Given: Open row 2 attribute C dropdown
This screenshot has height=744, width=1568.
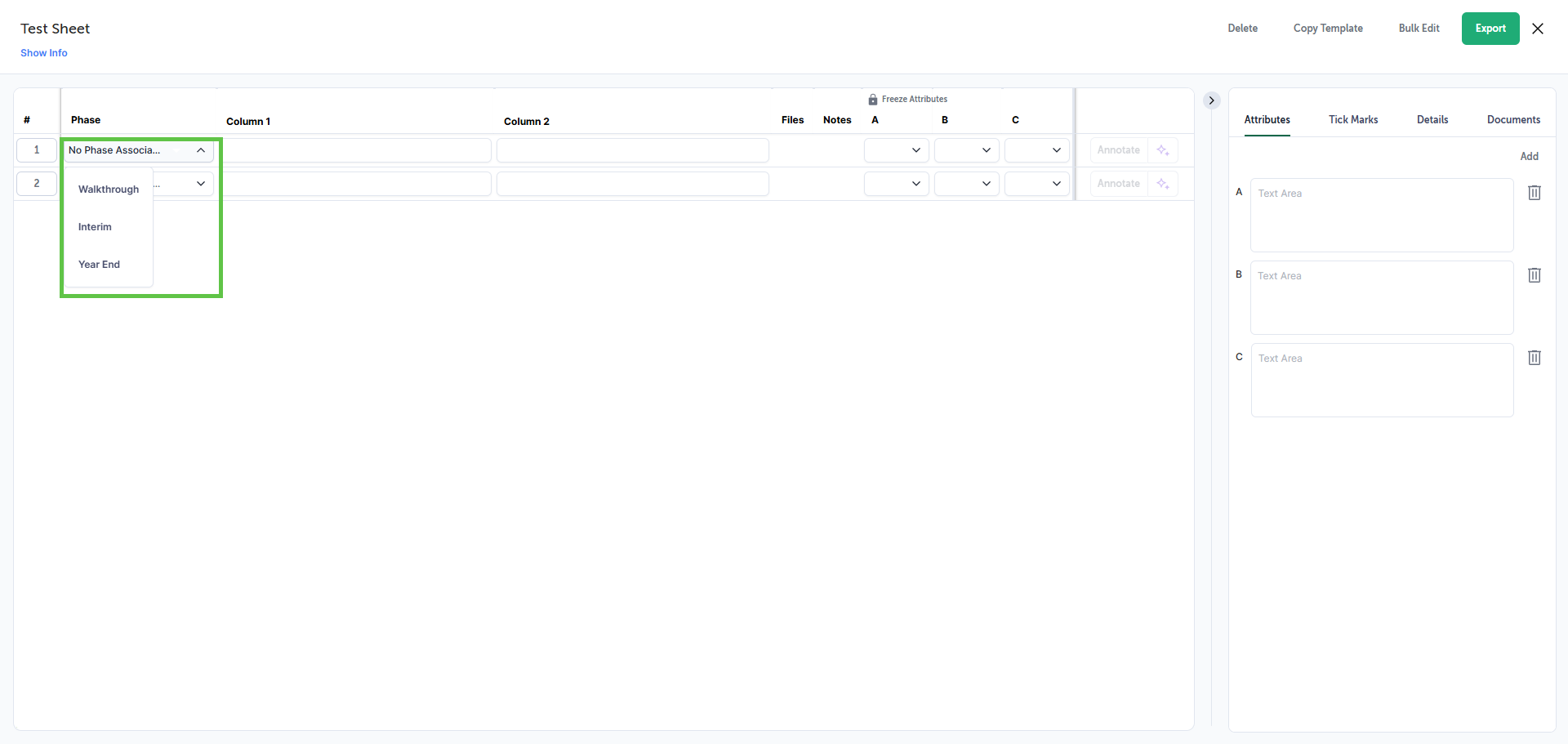Looking at the screenshot, I should pyautogui.click(x=1036, y=184).
